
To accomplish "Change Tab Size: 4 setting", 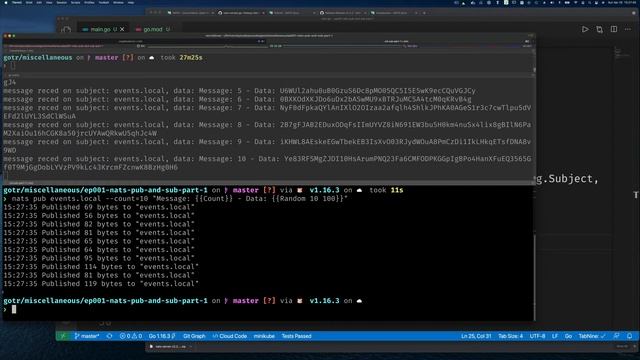I will click(x=510, y=336).
